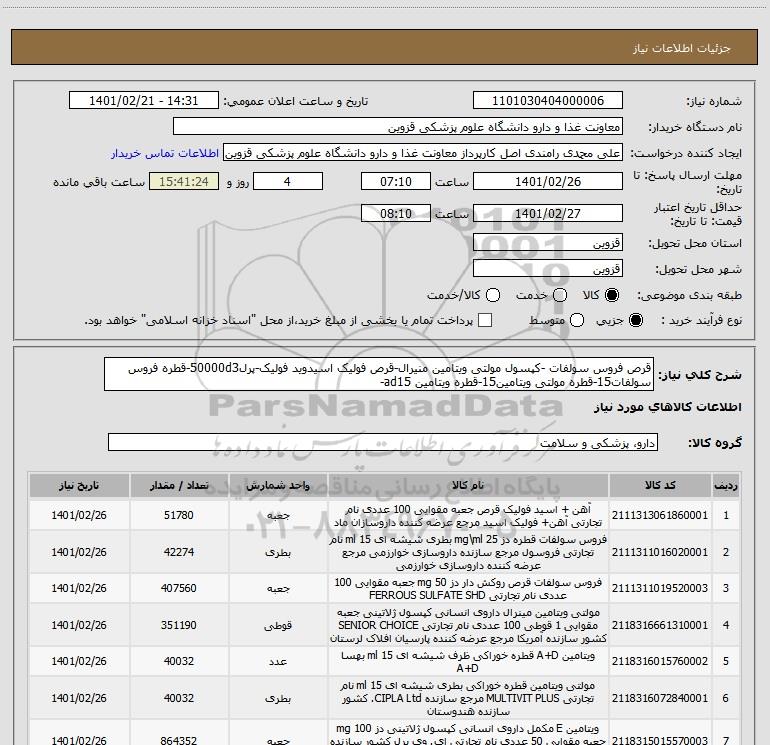Click item code 2111311016020001 in row 2
Screen dimensions: 770x745
coord(660,552)
